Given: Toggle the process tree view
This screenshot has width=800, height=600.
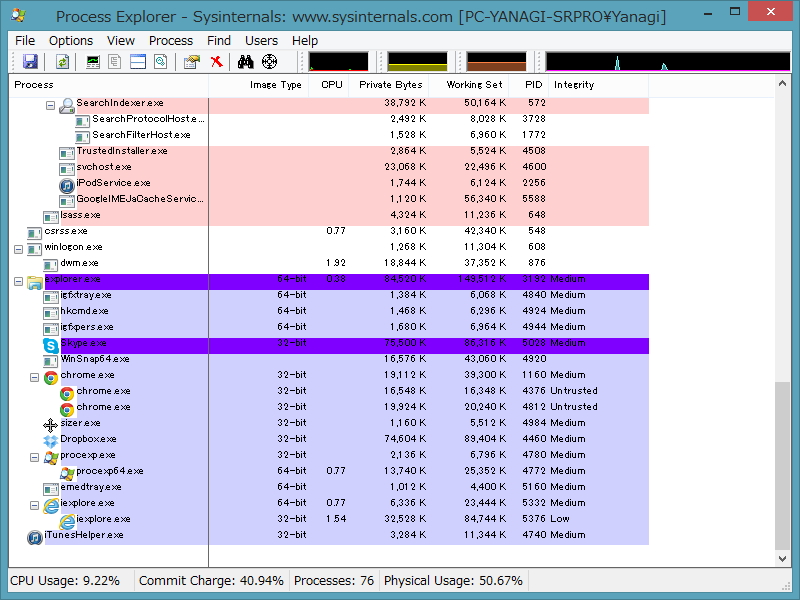Looking at the screenshot, I should pos(114,61).
